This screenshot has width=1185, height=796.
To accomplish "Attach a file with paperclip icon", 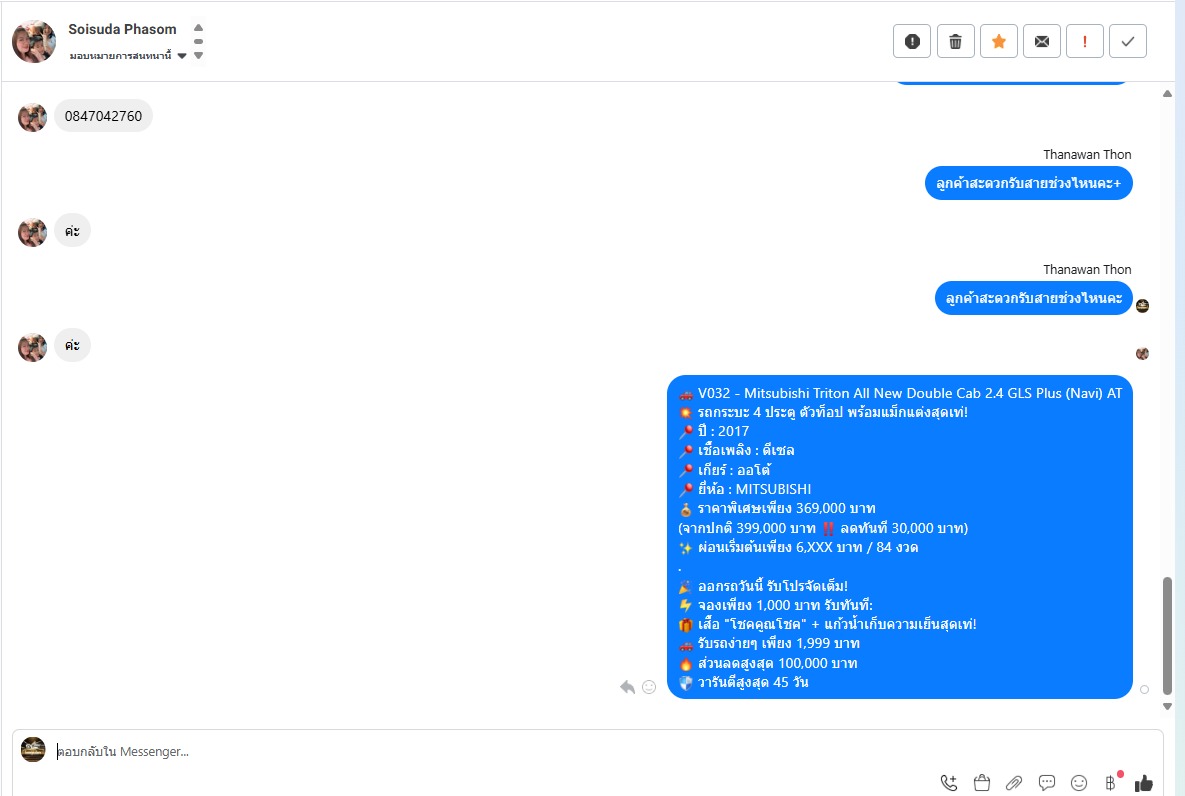I will [x=1014, y=783].
